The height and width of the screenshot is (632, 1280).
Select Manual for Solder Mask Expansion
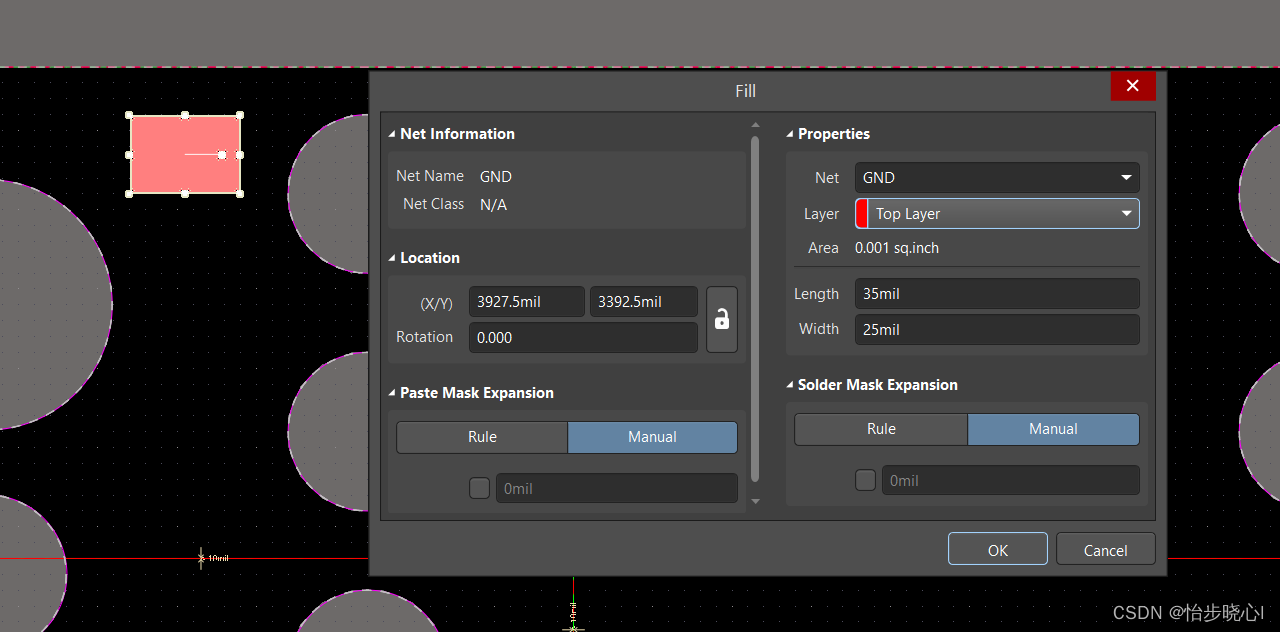1053,429
